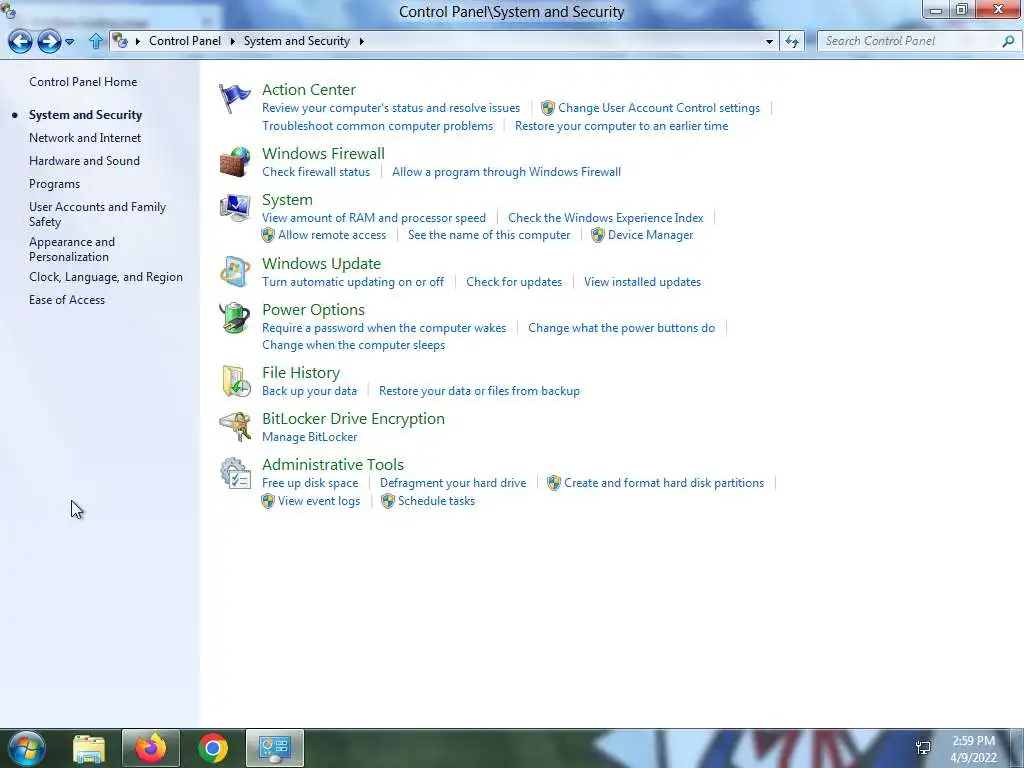Image resolution: width=1024 pixels, height=768 pixels.
Task: Open the Power Options battery icon
Action: (234, 318)
